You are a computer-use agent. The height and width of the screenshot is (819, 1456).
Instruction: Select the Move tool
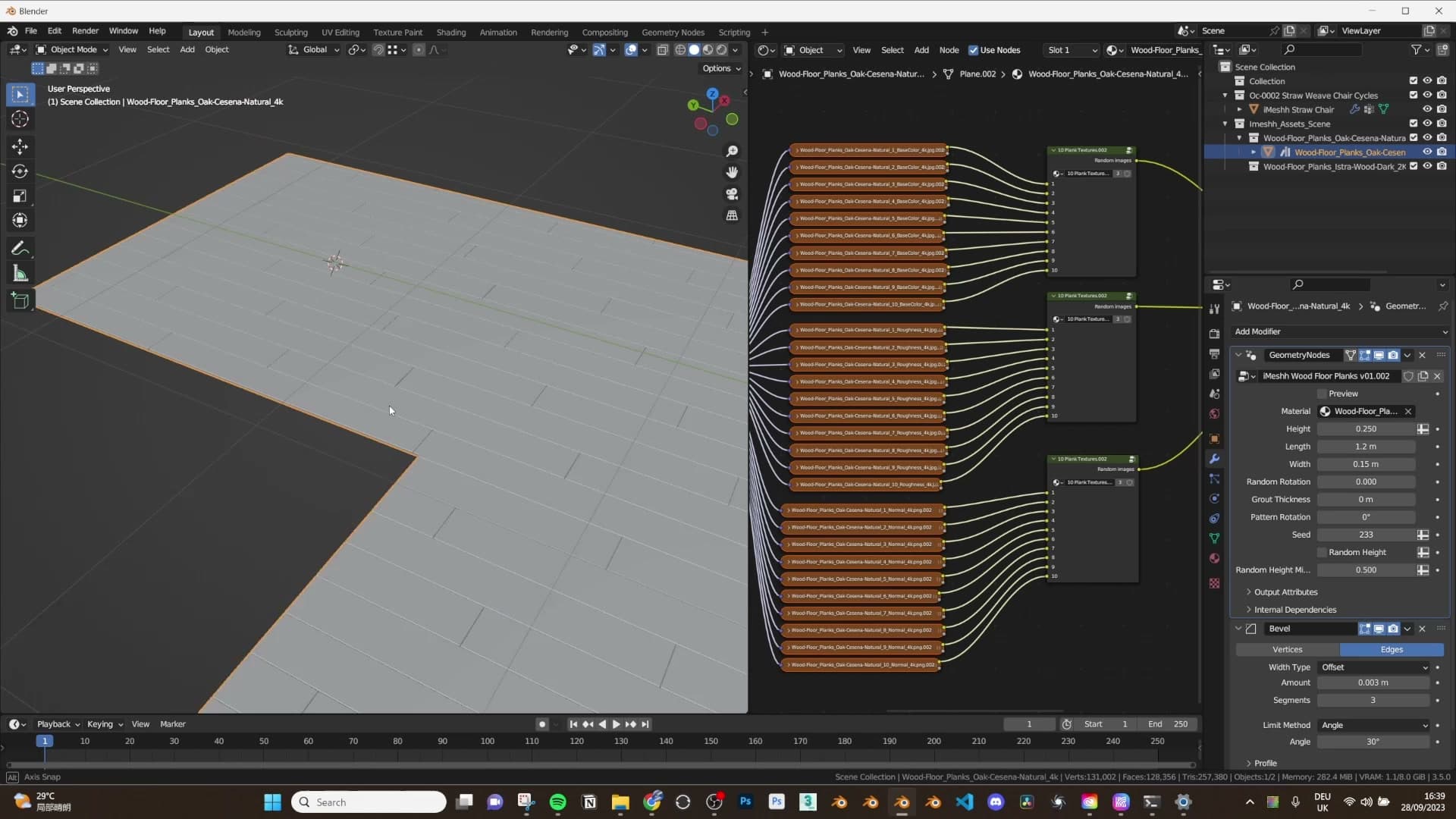[20, 146]
